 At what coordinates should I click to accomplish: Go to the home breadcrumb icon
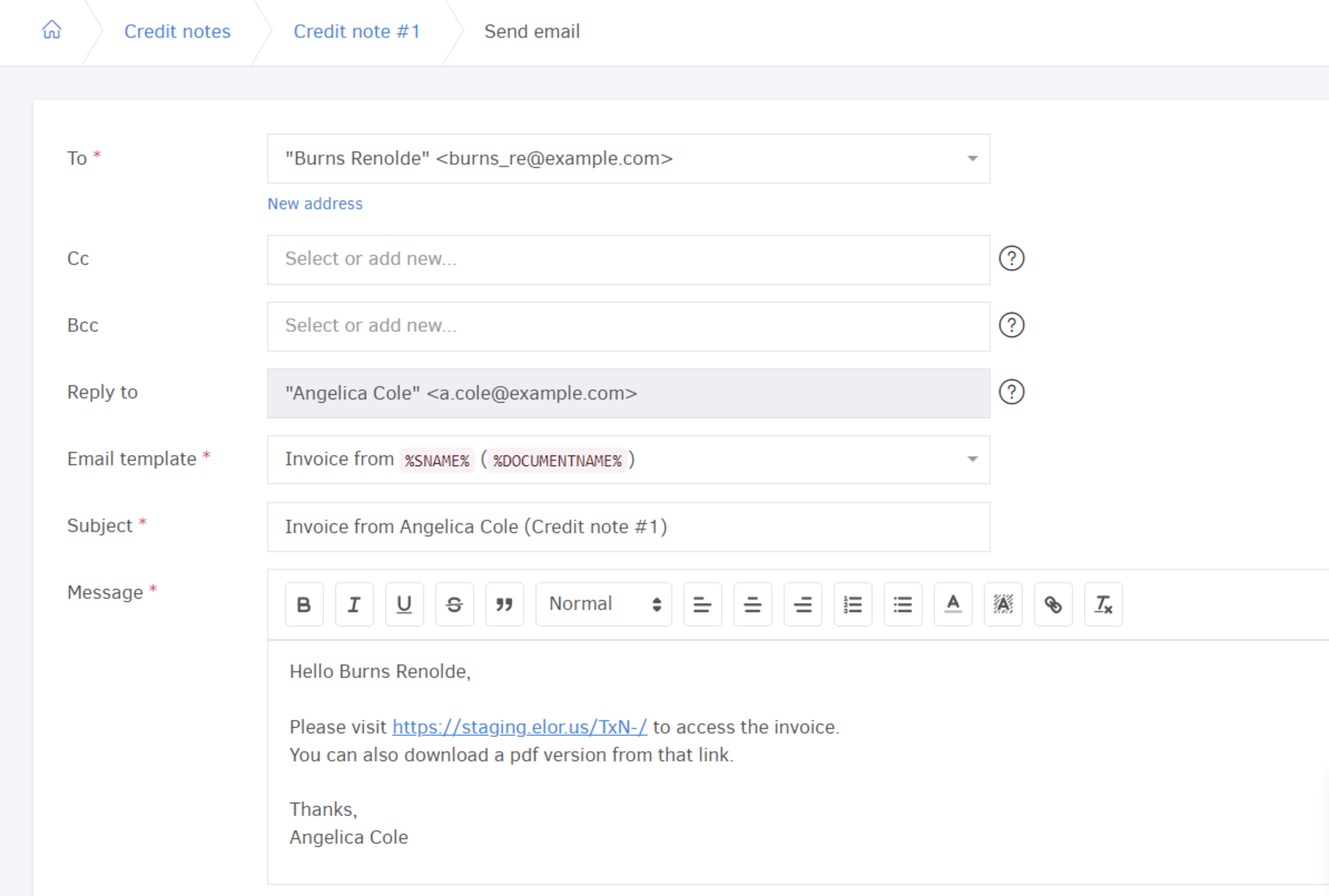[x=52, y=30]
